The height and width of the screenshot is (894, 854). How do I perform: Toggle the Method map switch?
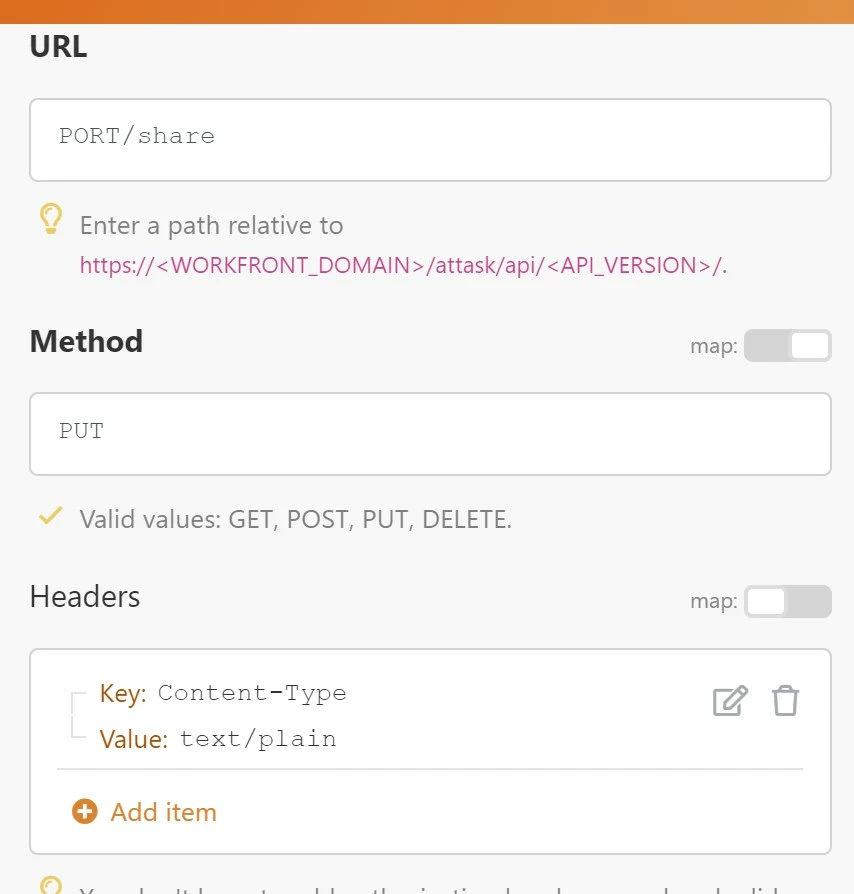tap(788, 346)
